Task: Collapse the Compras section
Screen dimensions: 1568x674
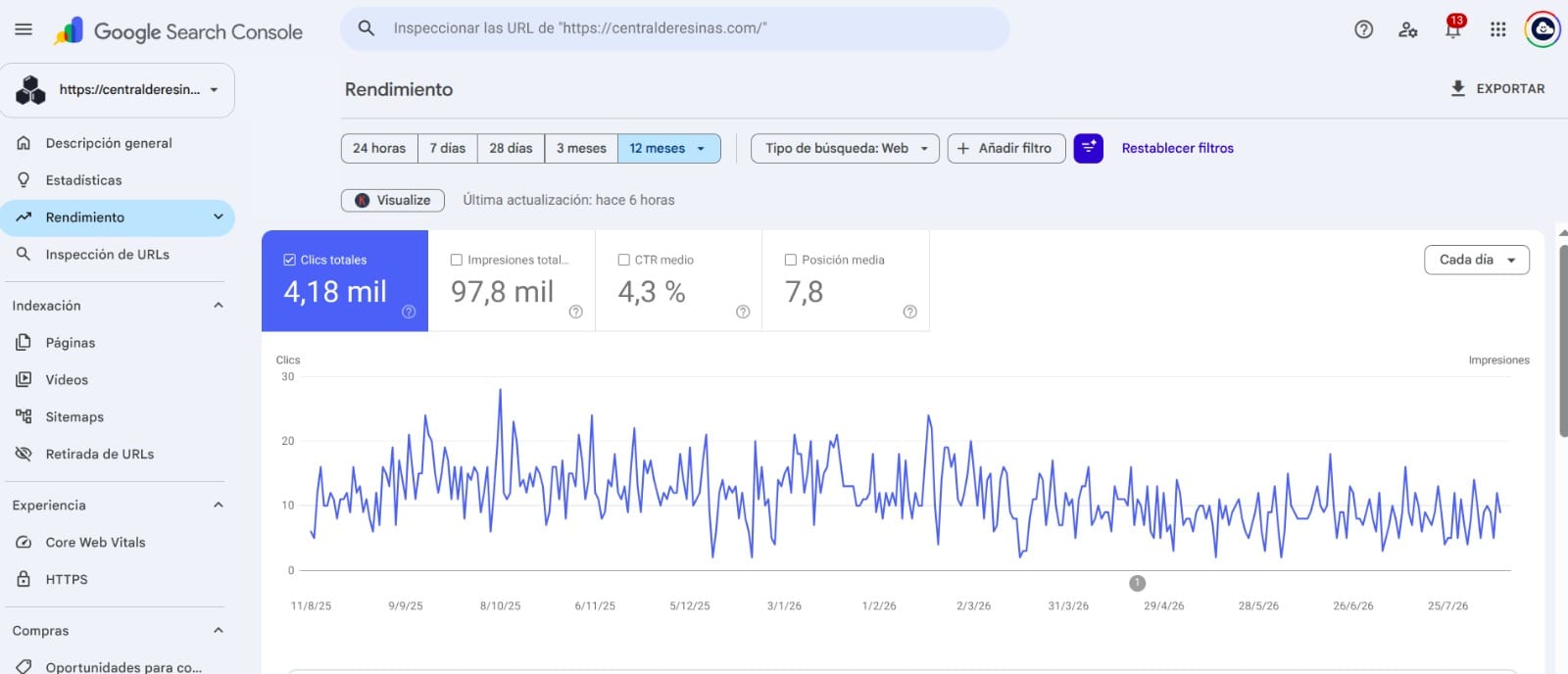Action: 219,631
